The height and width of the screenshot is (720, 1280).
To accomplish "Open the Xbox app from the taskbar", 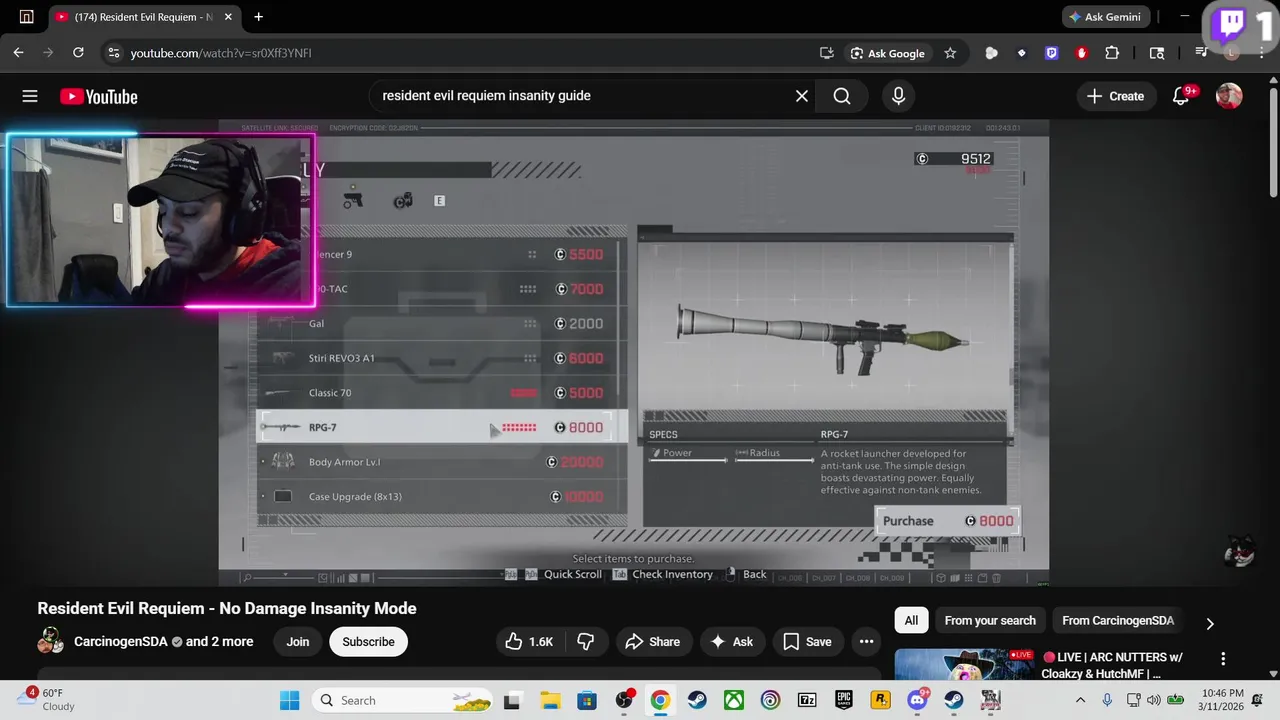I will (733, 700).
